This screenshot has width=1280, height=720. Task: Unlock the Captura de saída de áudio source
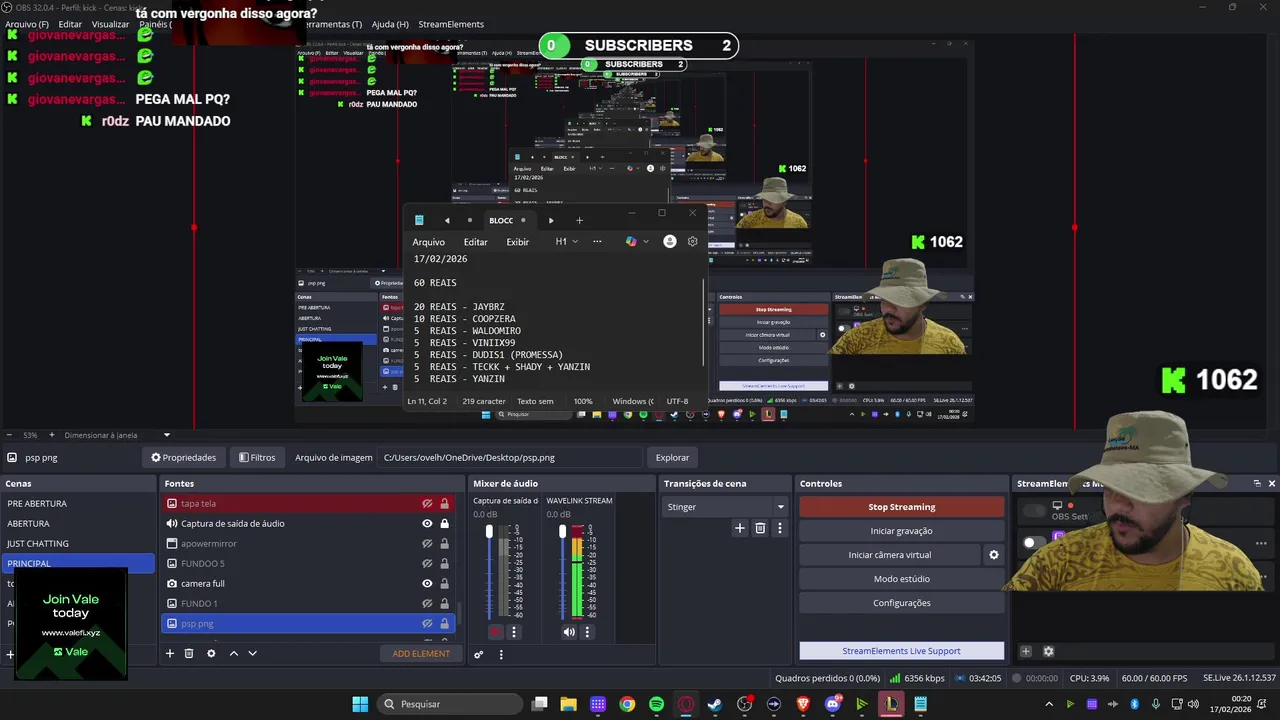[444, 523]
